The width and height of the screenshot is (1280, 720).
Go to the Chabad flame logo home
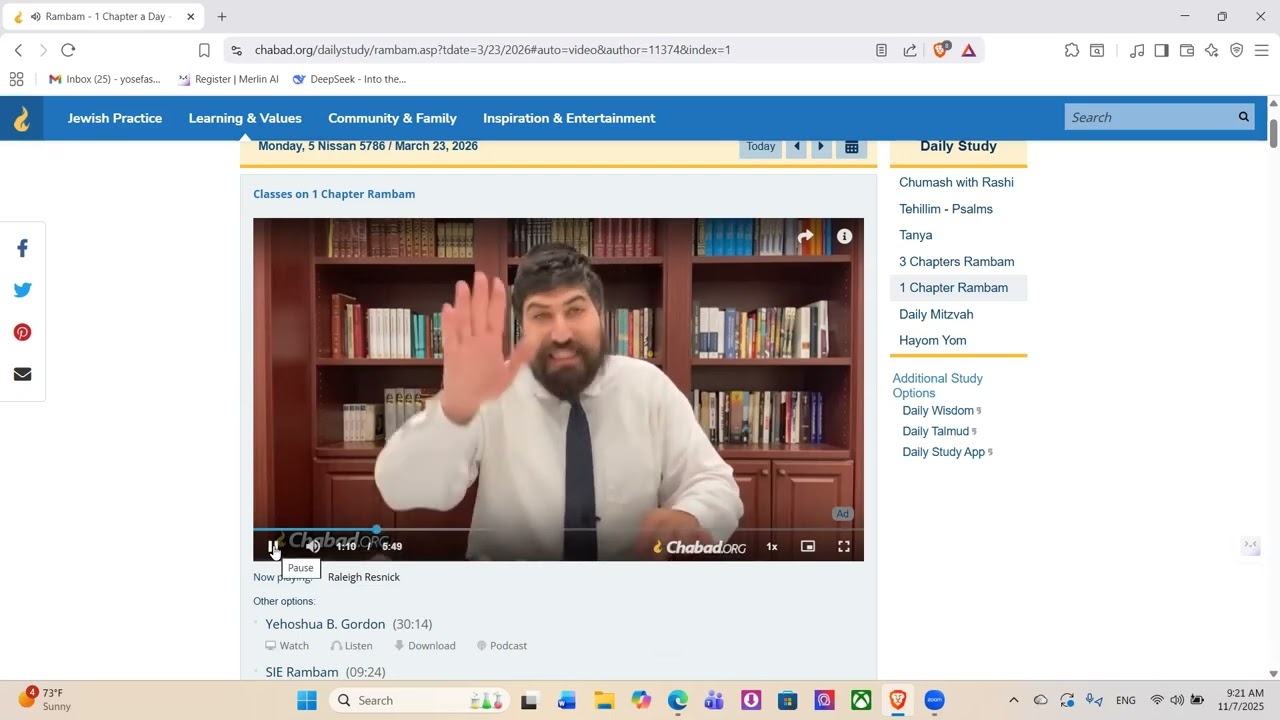[x=21, y=118]
